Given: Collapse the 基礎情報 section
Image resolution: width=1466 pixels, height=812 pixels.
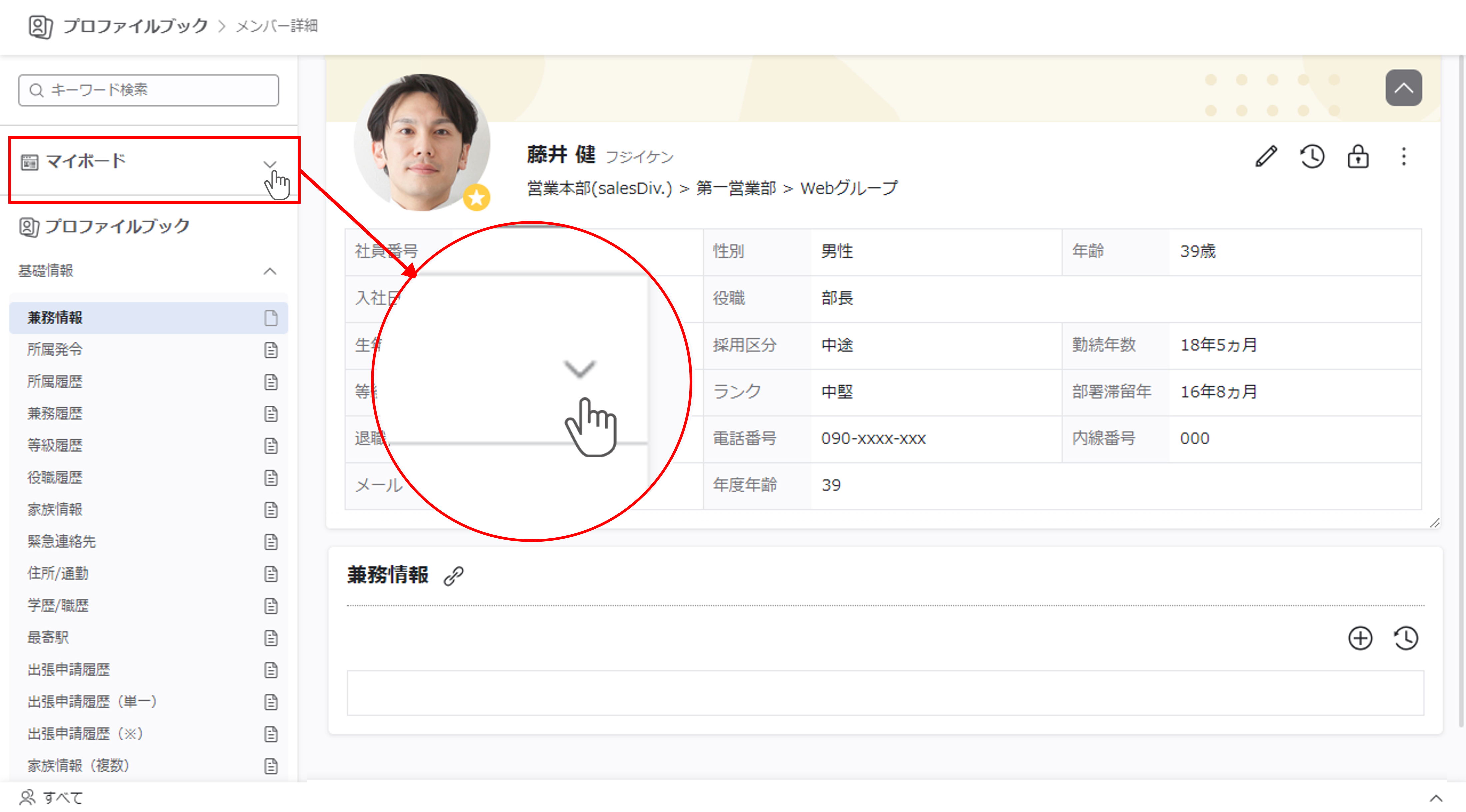Looking at the screenshot, I should point(270,271).
